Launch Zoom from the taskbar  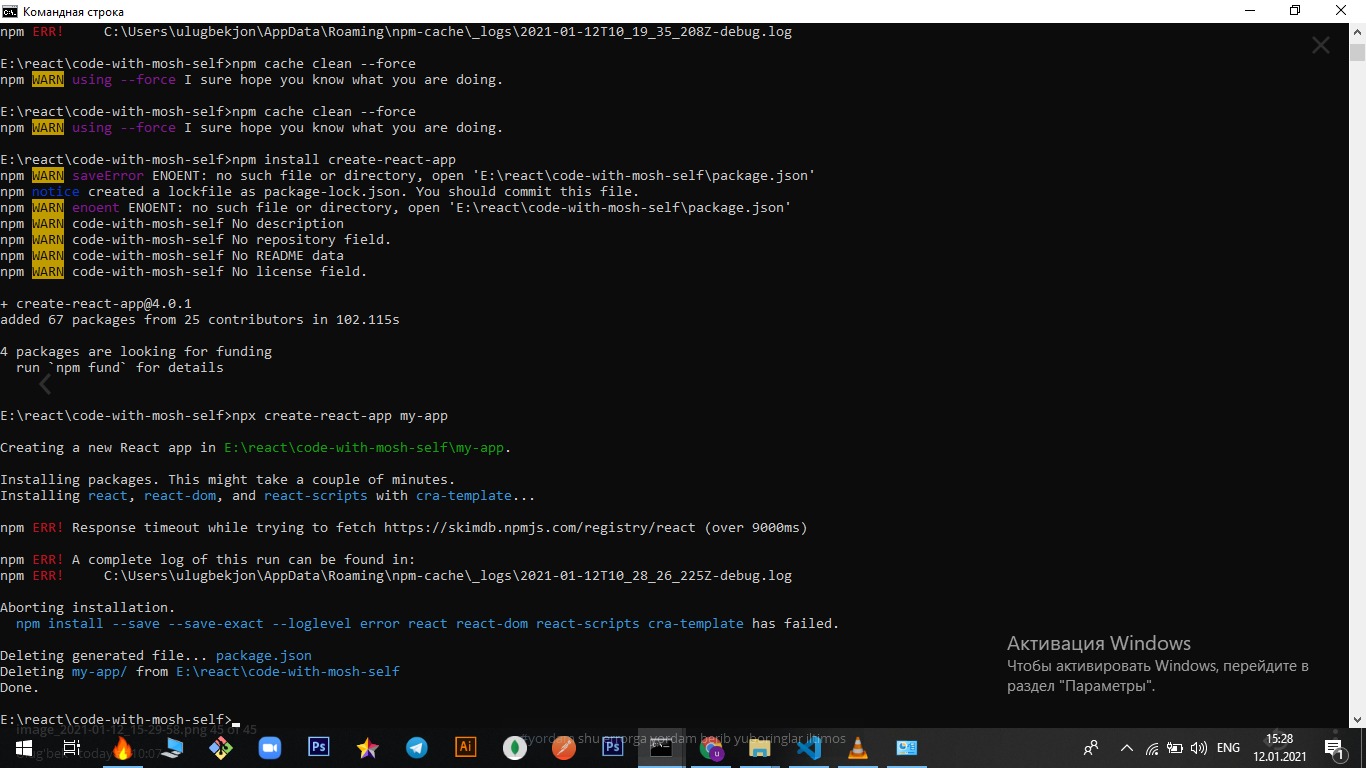coord(270,747)
